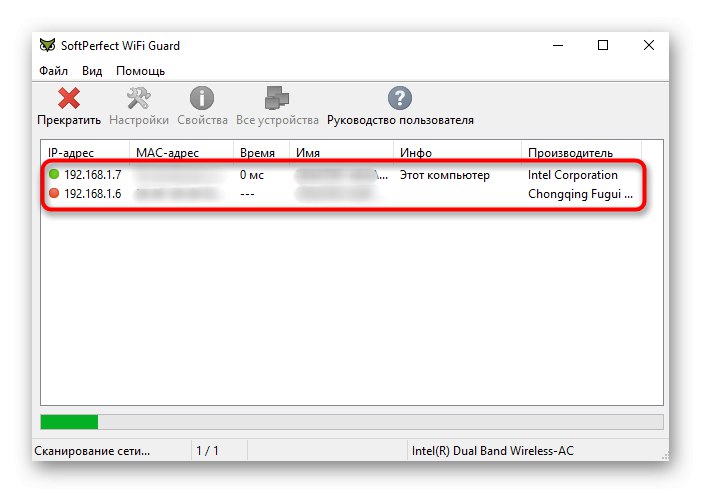Screen dimensions: 701x493
Task: Sort by MAC-адрес column header
Action: tap(181, 152)
